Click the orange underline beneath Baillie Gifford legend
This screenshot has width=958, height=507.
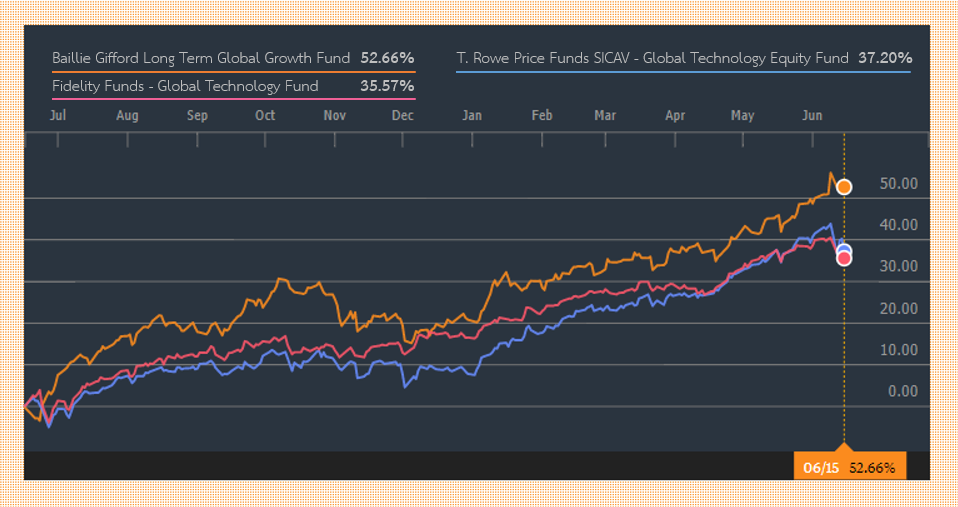tap(233, 72)
